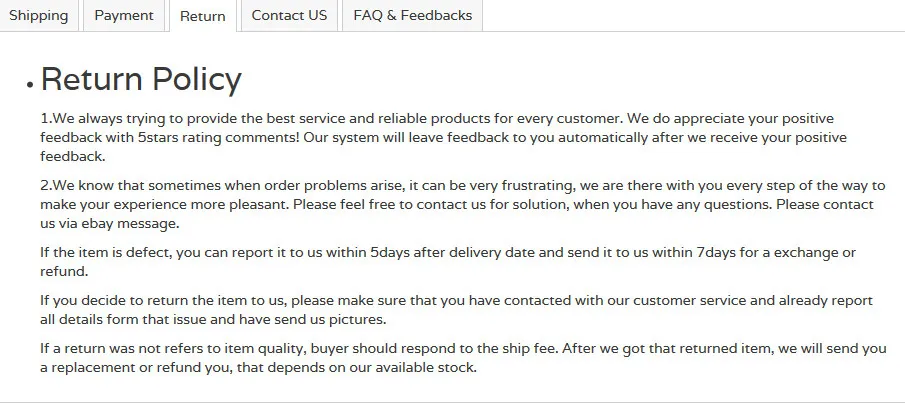
Task: Select the Return tab
Action: coord(203,16)
